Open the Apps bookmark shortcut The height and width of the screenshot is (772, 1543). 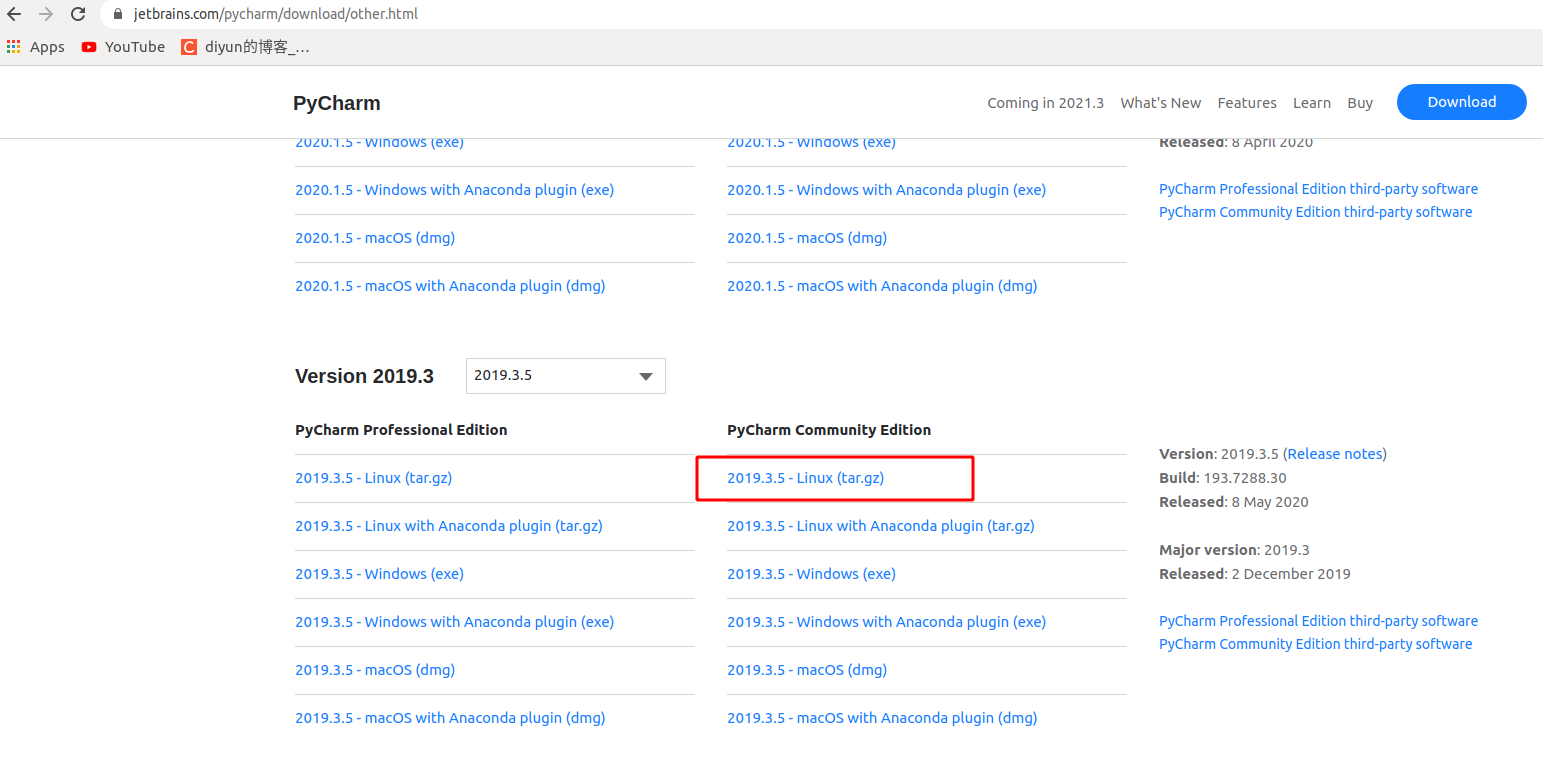(x=36, y=47)
